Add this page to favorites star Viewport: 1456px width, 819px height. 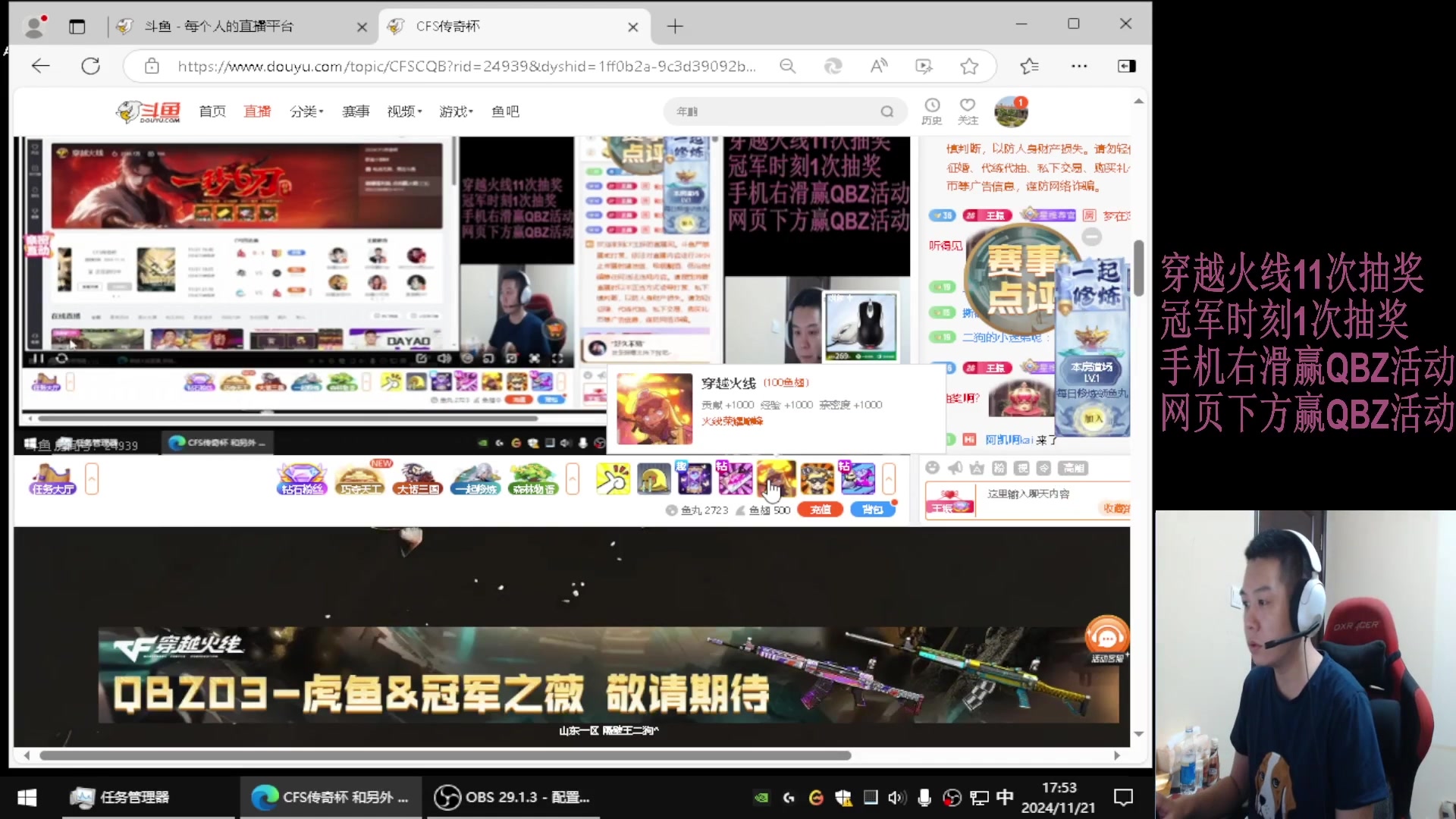(x=969, y=66)
